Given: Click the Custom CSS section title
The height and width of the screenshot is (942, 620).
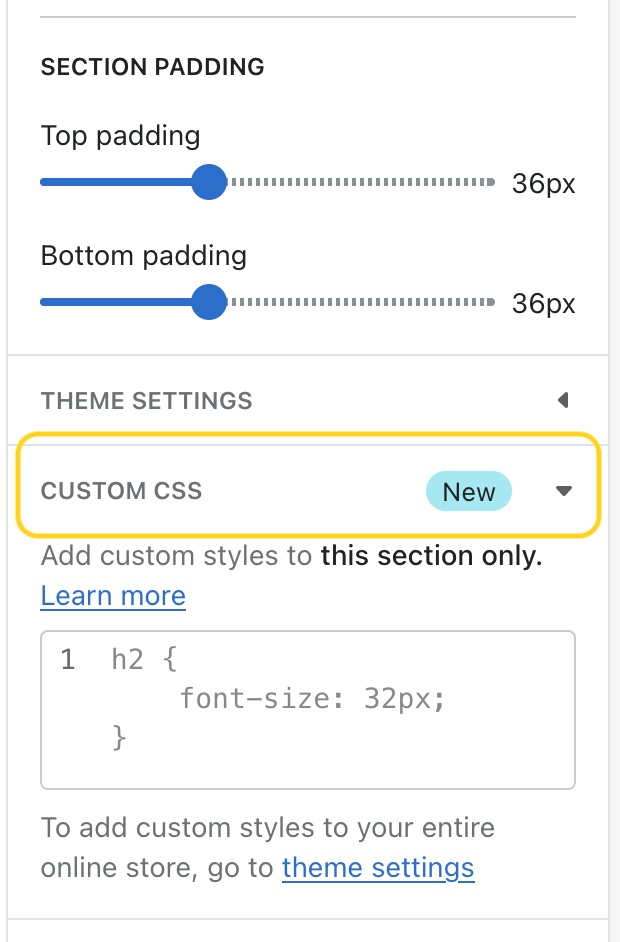Looking at the screenshot, I should coord(121,491).
